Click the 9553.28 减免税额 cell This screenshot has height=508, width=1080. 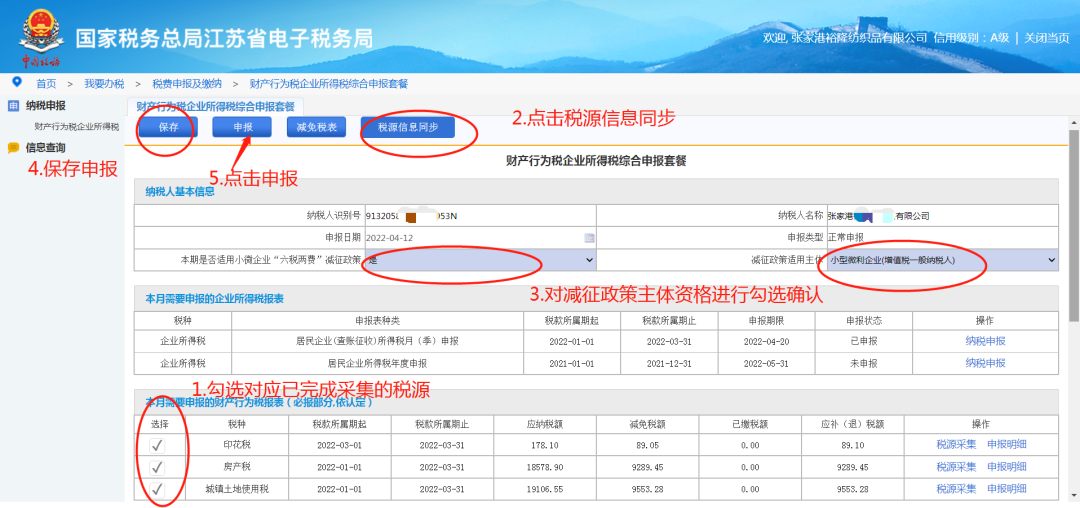pos(646,489)
